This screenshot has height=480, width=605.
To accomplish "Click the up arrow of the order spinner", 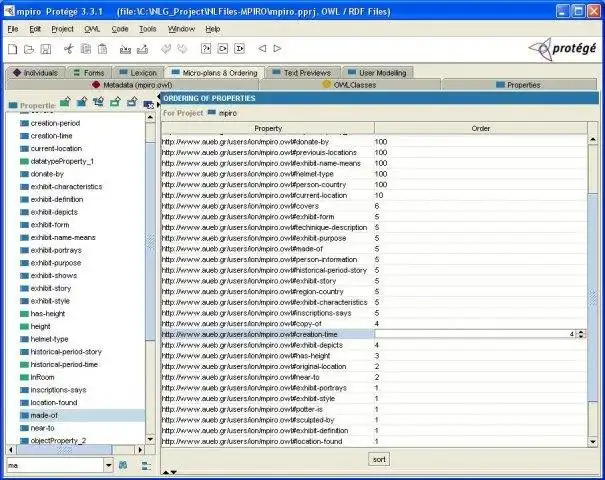I will pos(581,332).
